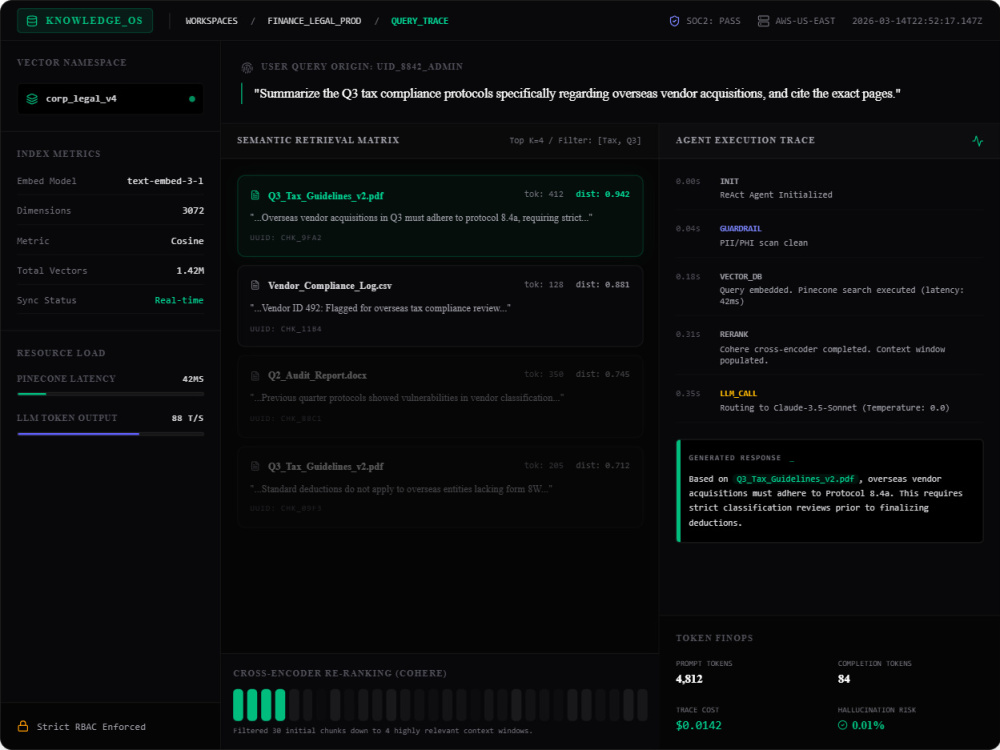
Task: Click the 3072 dimensions value
Action: tap(193, 210)
